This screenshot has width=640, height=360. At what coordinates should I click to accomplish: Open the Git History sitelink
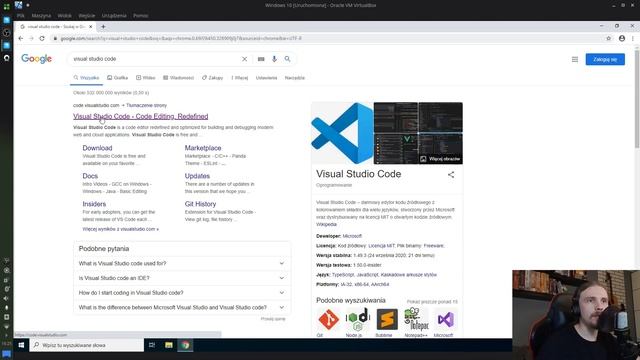tap(200, 204)
